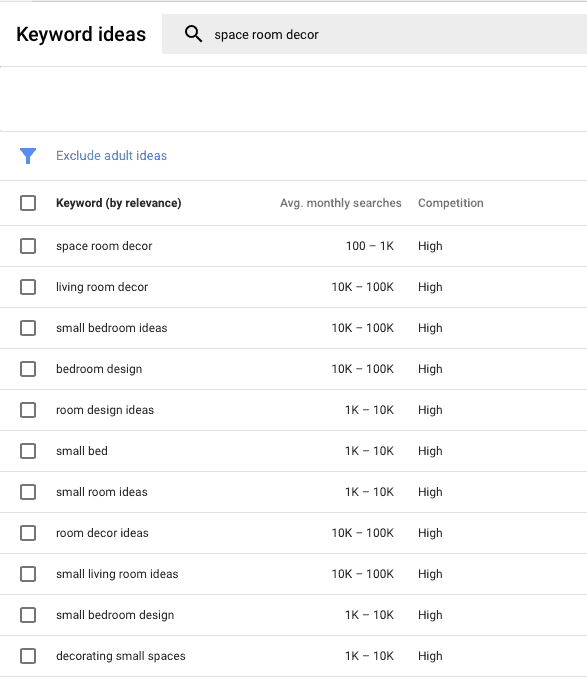The image size is (587, 680).
Task: Click the blue filter funnel icon
Action: 28,156
